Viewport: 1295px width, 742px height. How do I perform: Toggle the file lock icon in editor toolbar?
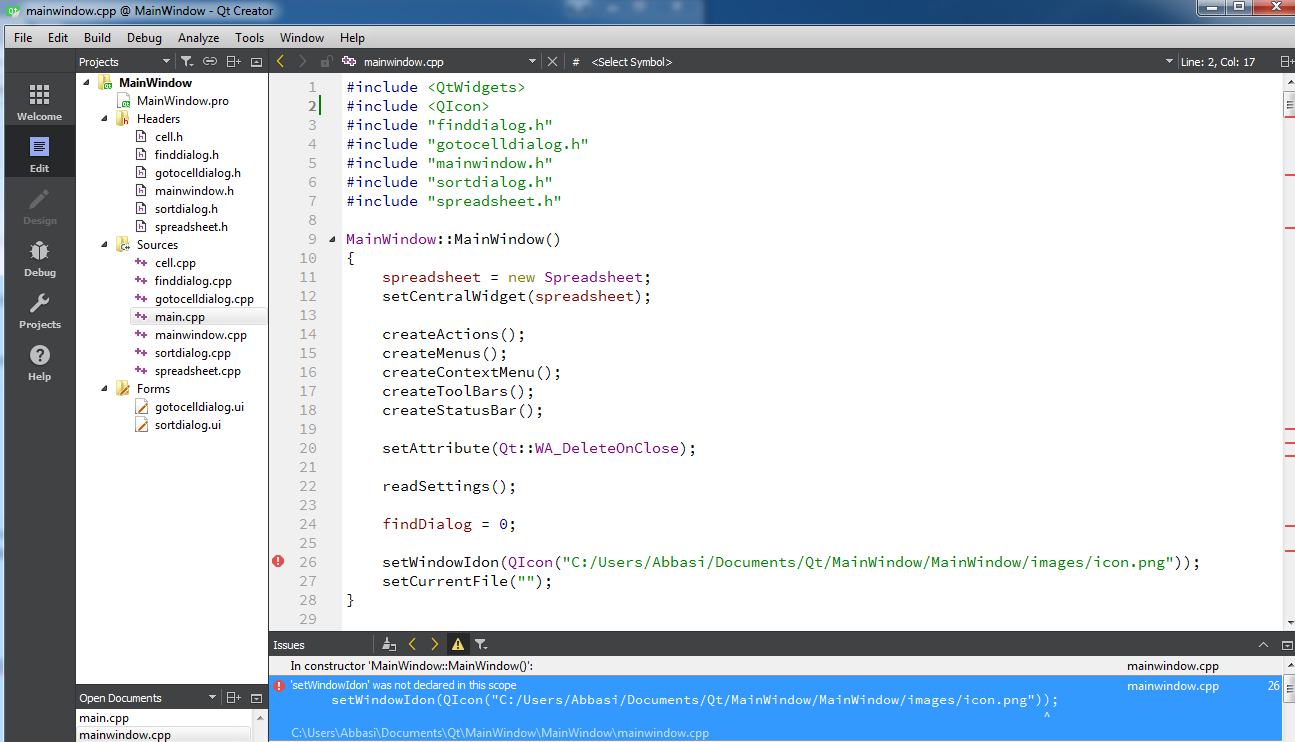(325, 62)
